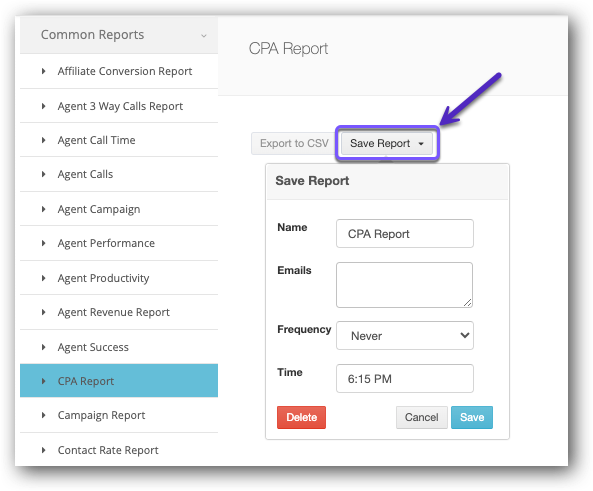Expand CPA Report arrow in sidebar
This screenshot has width=593, height=491.
click(43, 381)
